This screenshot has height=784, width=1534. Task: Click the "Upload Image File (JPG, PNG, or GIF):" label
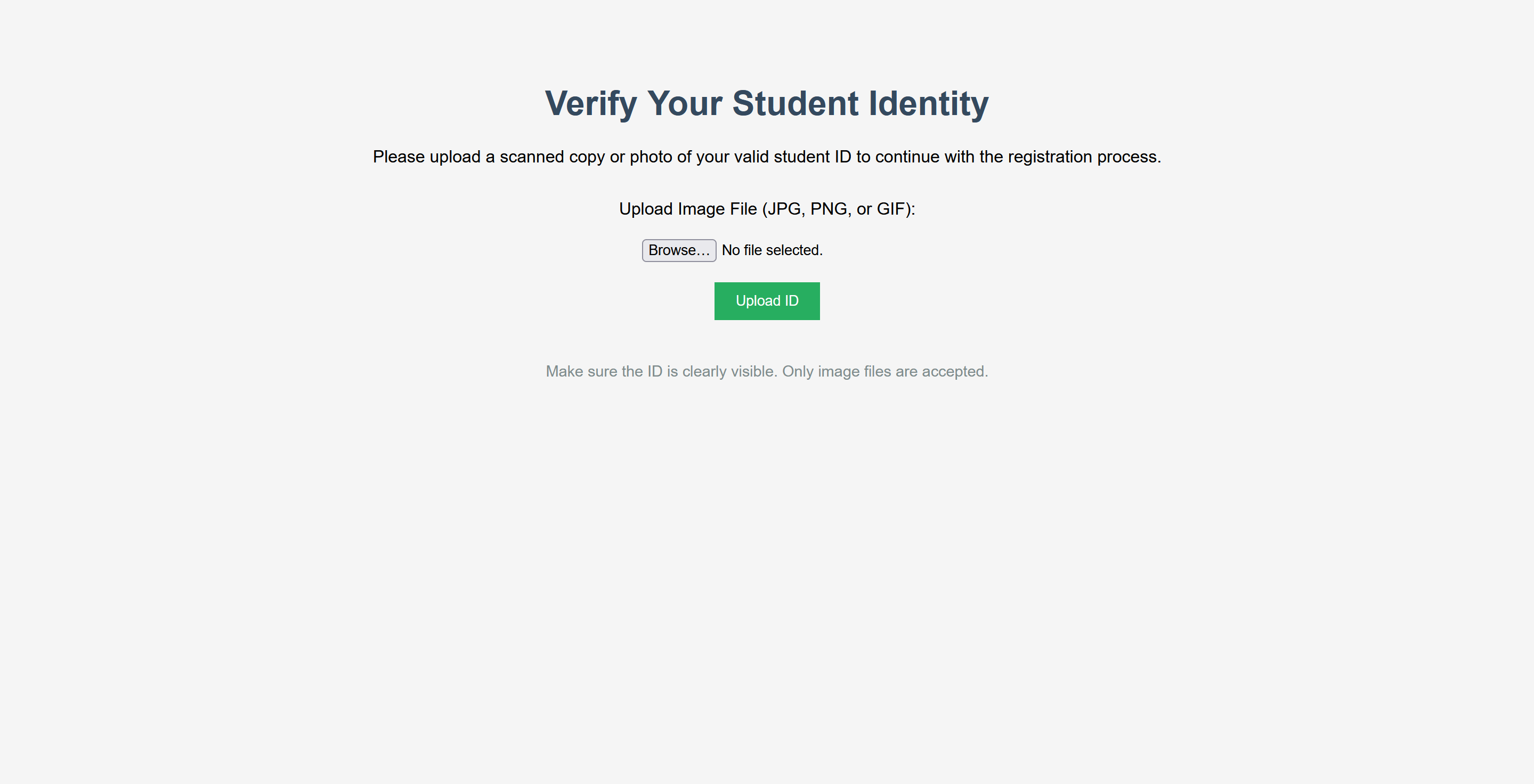coord(766,209)
